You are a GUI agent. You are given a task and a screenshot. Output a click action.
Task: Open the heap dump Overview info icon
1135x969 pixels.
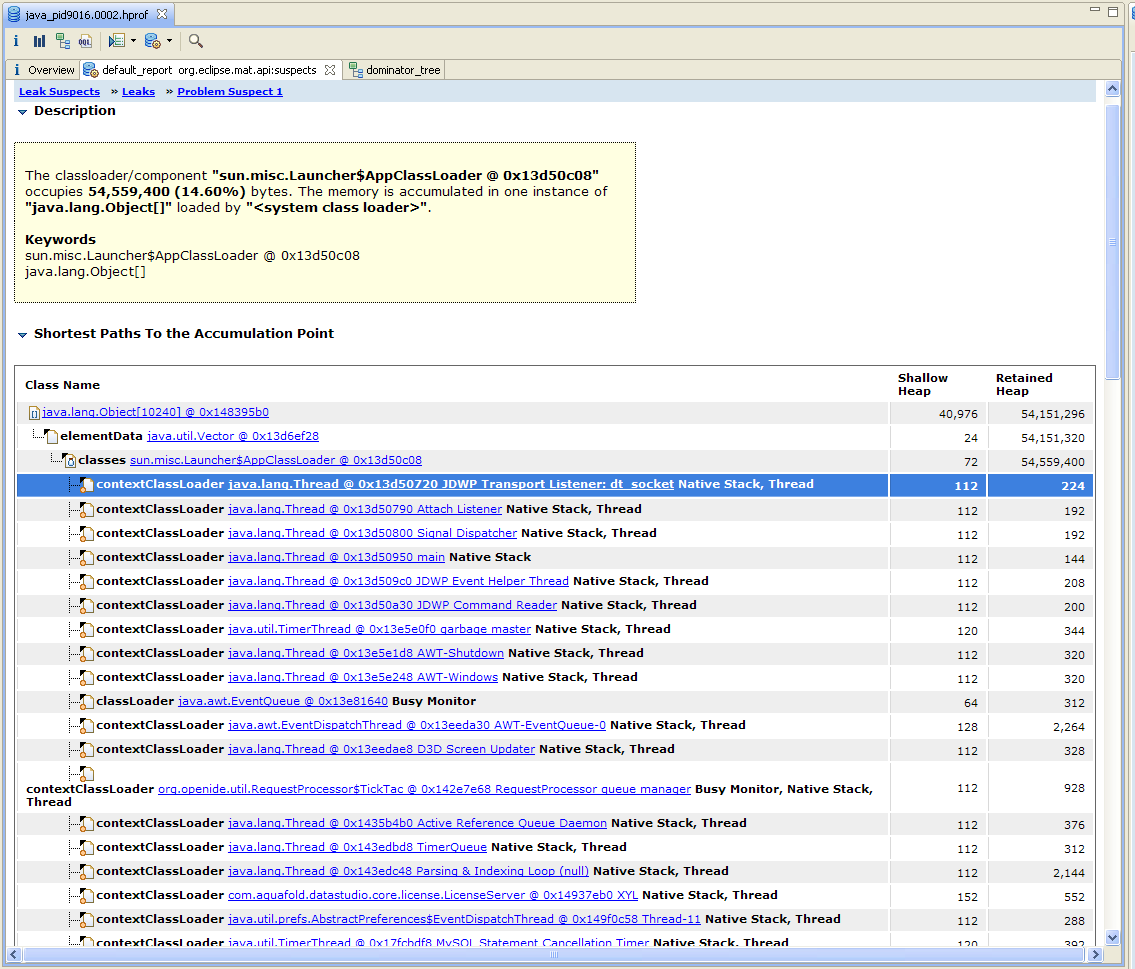point(16,41)
